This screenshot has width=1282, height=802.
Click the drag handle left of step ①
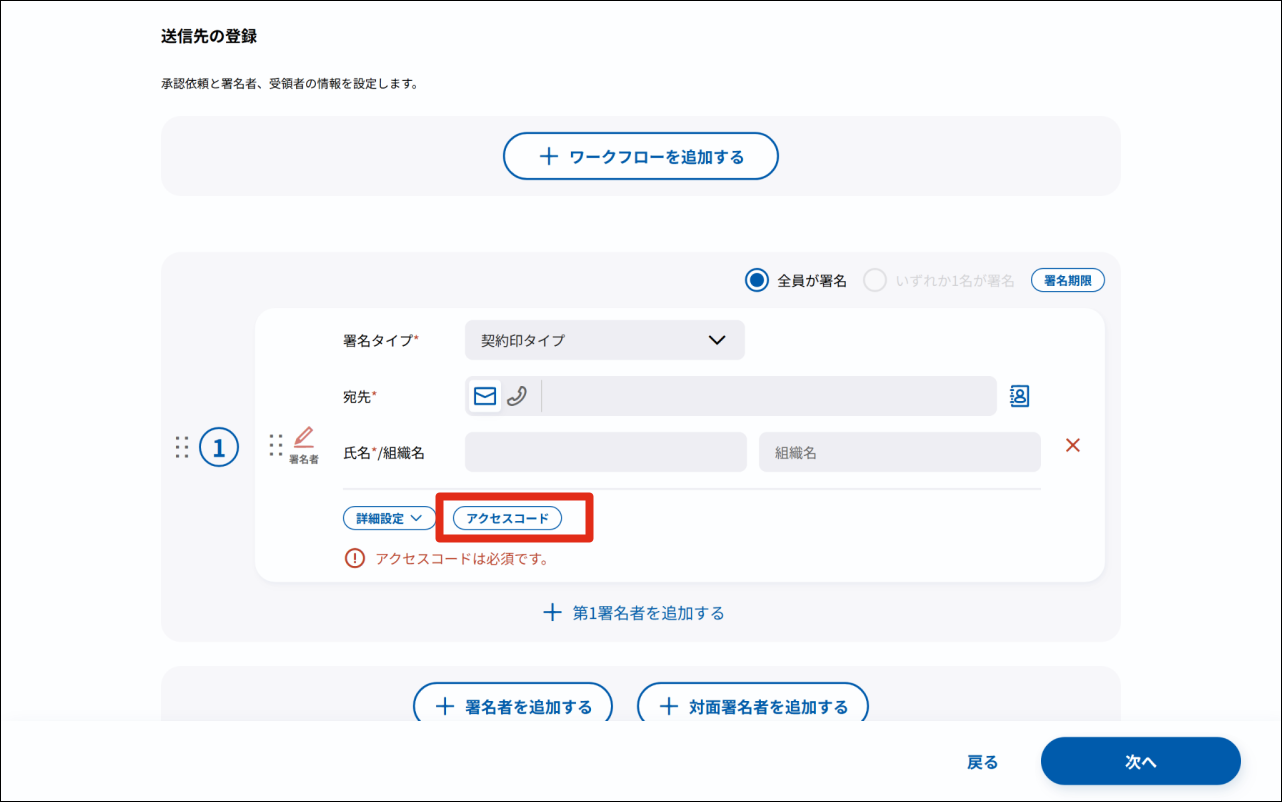pos(183,447)
